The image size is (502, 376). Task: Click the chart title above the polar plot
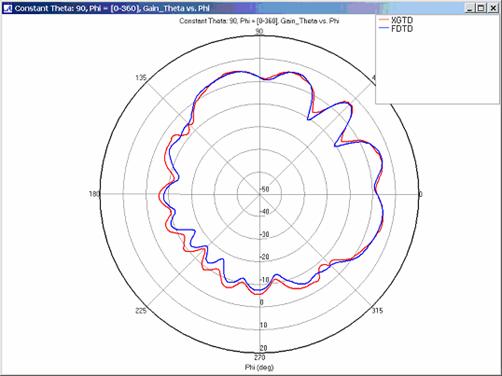click(259, 21)
